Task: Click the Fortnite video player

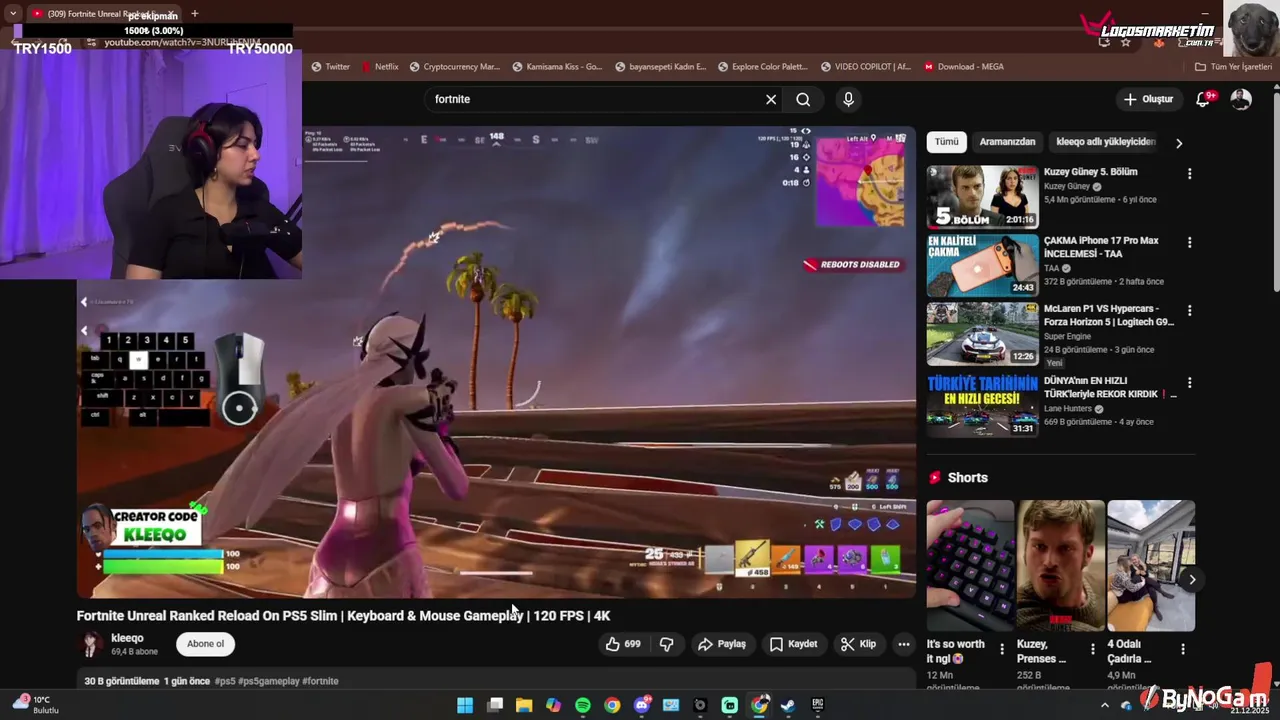Action: tap(496, 362)
